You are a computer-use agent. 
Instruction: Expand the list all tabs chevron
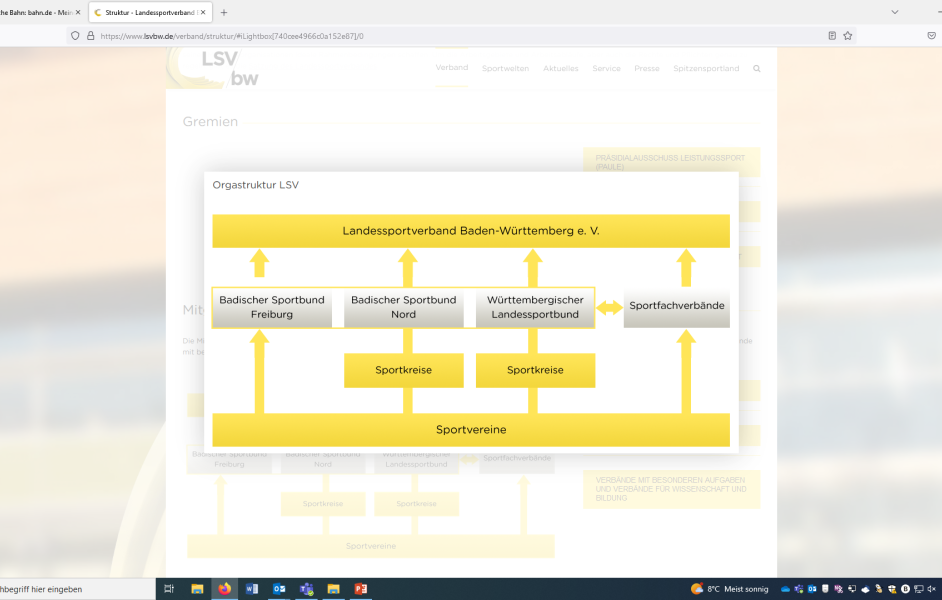tap(895, 12)
